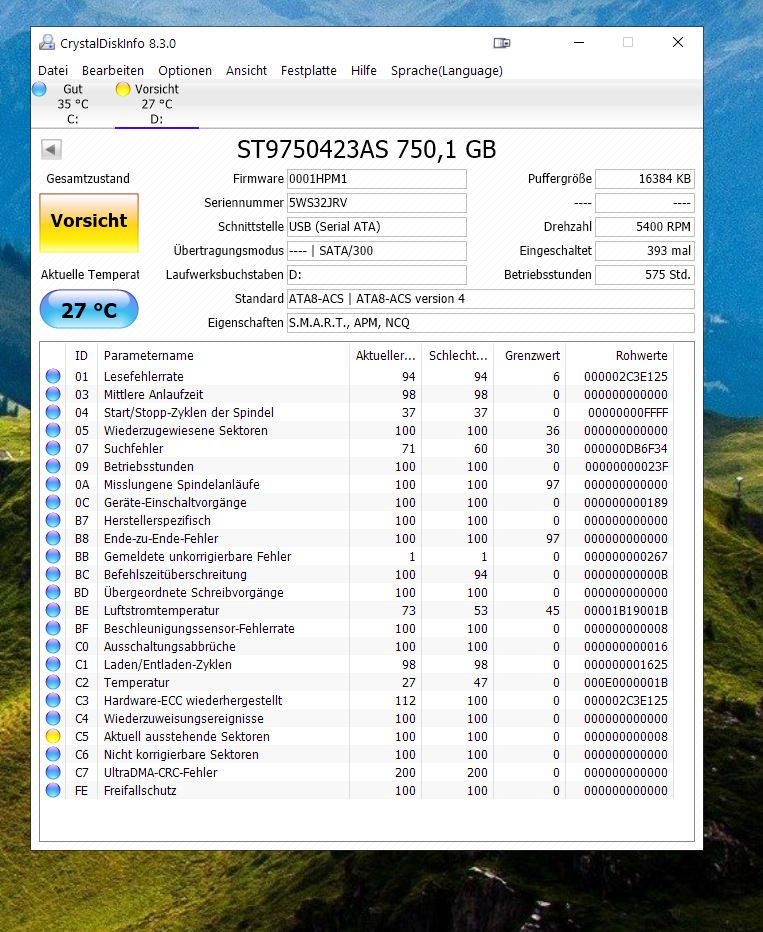
Task: Click the blue orb for Nicht korrigierbare Sektoren
Action: click(x=53, y=754)
